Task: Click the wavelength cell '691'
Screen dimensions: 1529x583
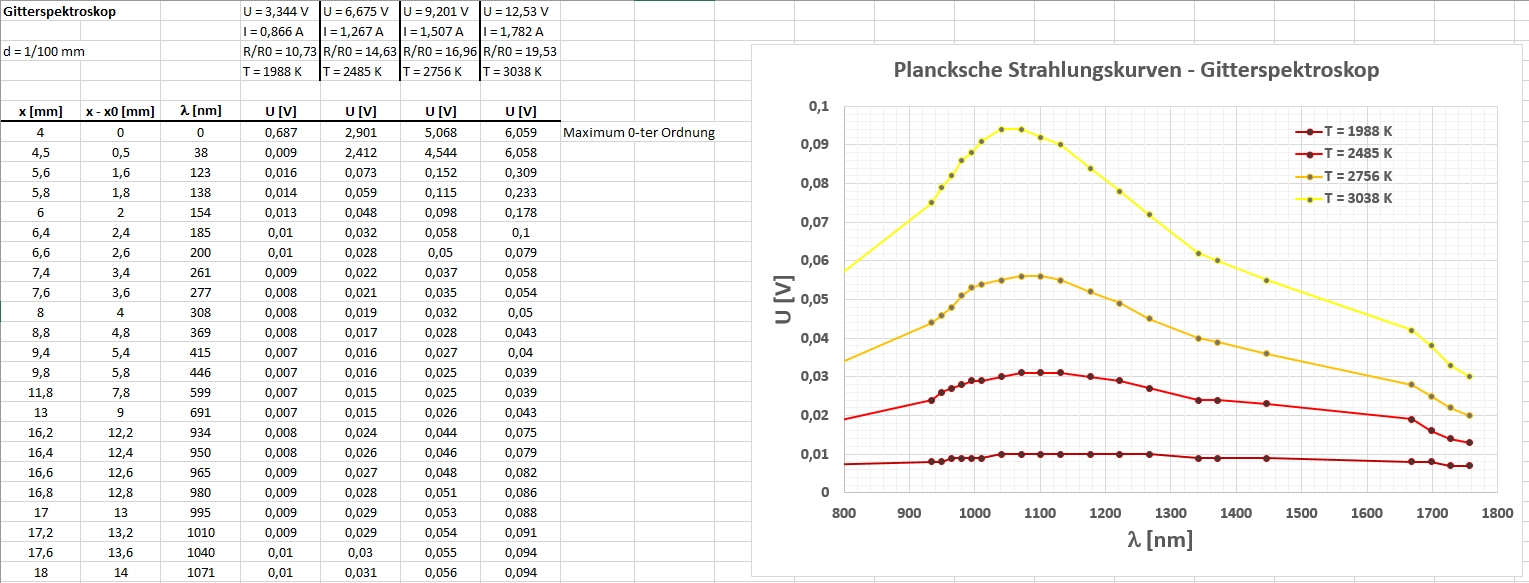Action: pos(200,412)
